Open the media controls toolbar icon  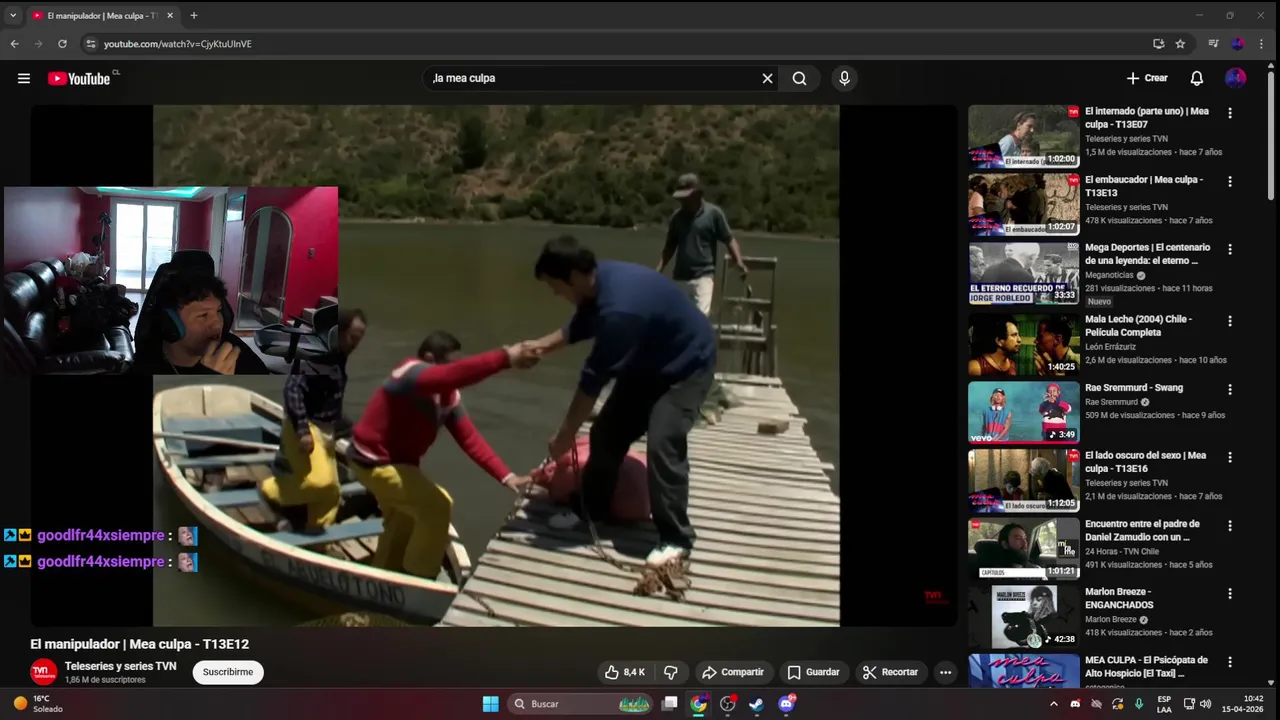click(1213, 44)
